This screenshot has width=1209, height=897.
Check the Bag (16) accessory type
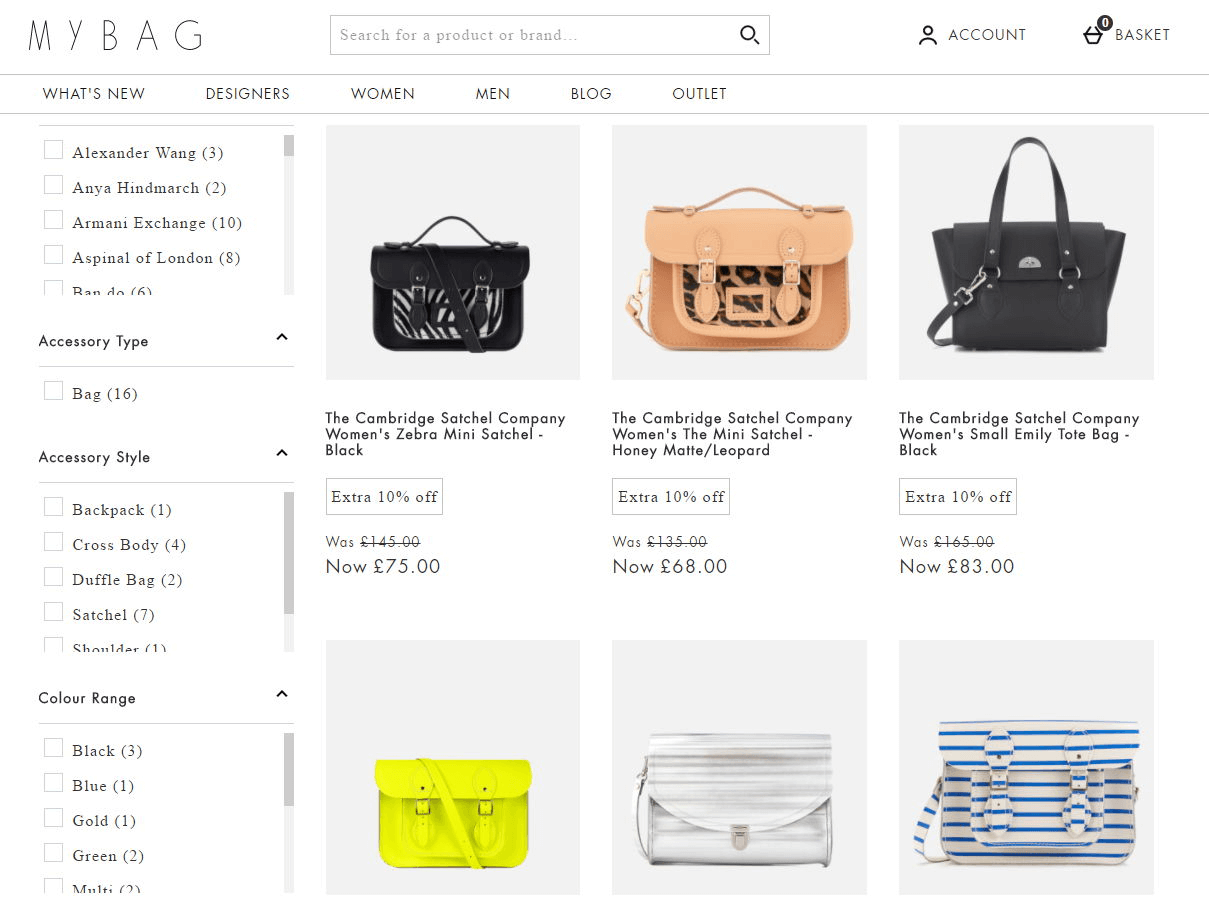click(54, 391)
